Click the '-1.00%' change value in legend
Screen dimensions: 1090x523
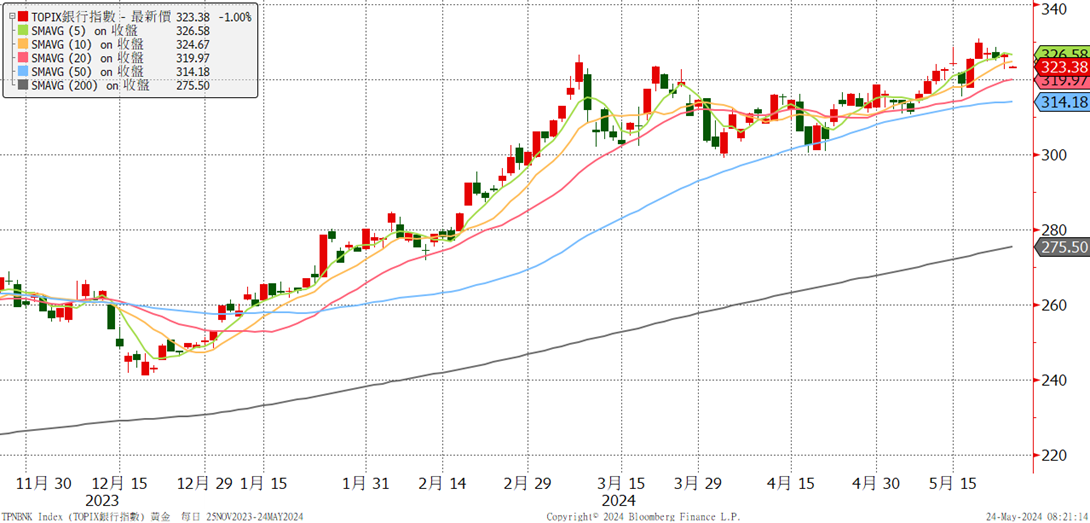233,16
